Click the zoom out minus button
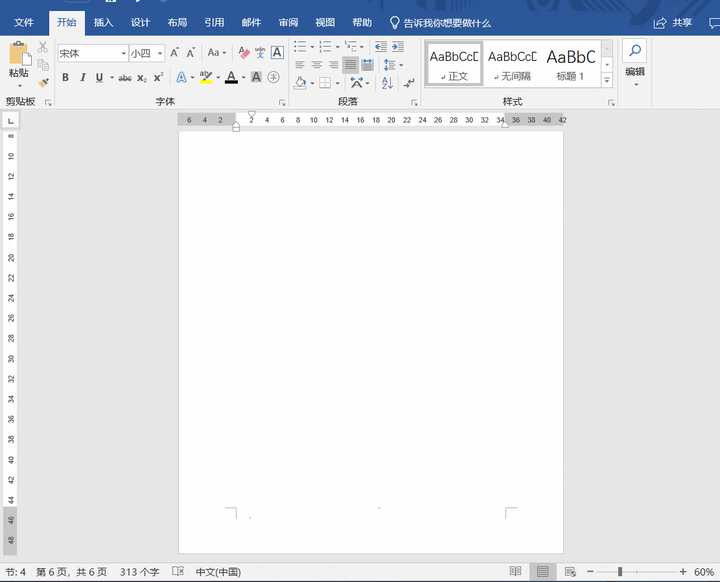Viewport: 720px width, 582px height. (590, 571)
